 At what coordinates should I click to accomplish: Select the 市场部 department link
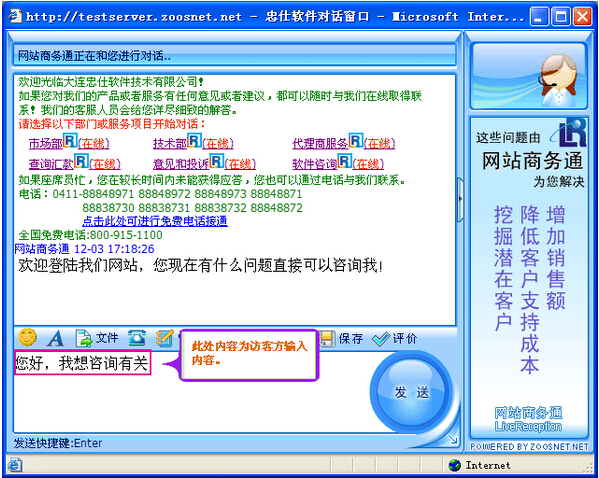click(45, 144)
